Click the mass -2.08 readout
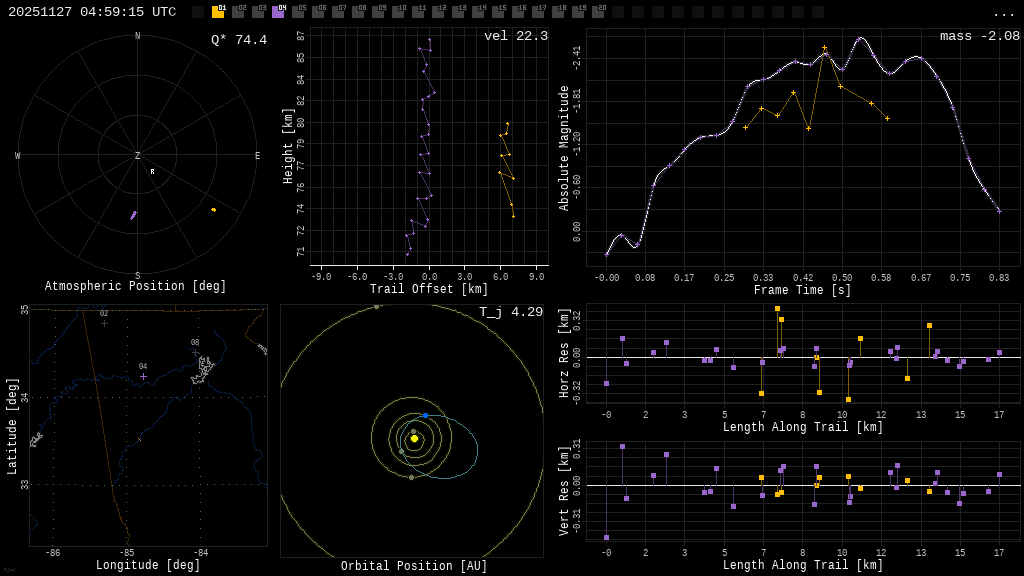Viewport: 1024px width, 576px height. tap(979, 36)
